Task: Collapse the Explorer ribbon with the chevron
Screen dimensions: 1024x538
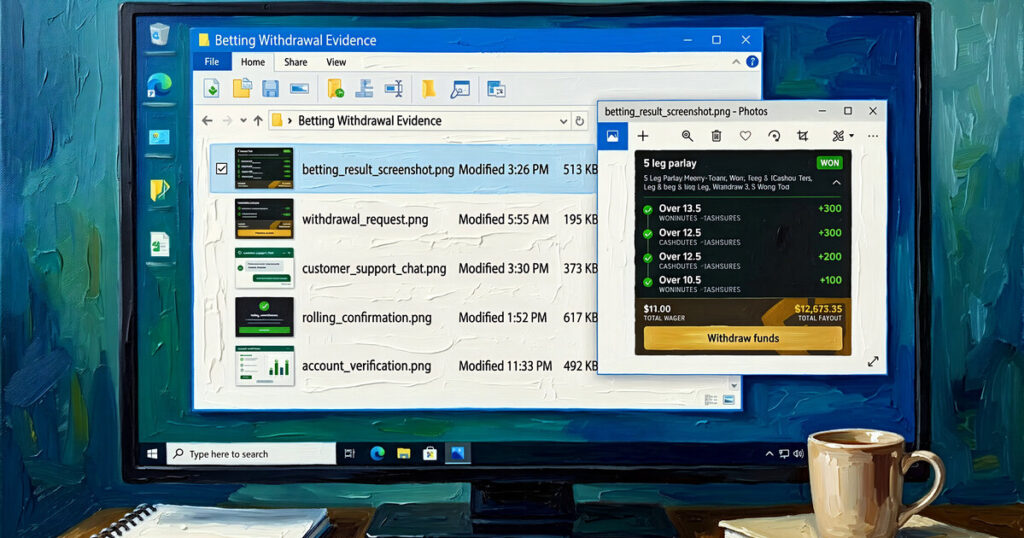Action: [736, 62]
